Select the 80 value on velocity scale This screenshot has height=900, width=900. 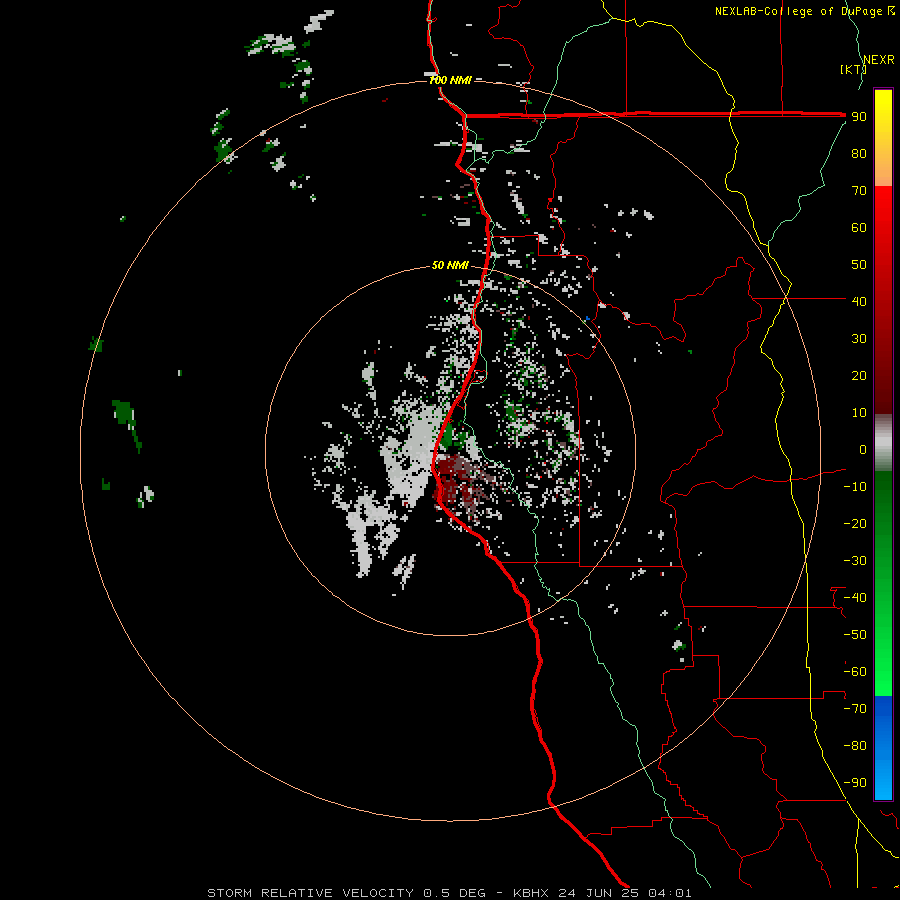[x=859, y=154]
